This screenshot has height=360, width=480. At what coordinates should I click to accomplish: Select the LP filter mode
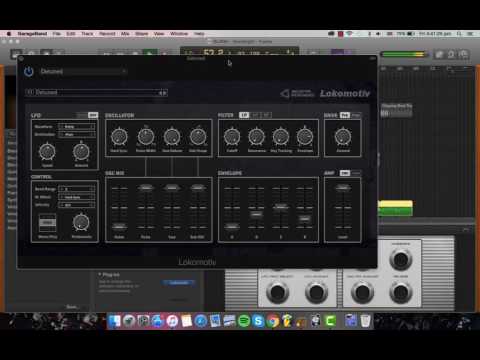pyautogui.click(x=244, y=115)
